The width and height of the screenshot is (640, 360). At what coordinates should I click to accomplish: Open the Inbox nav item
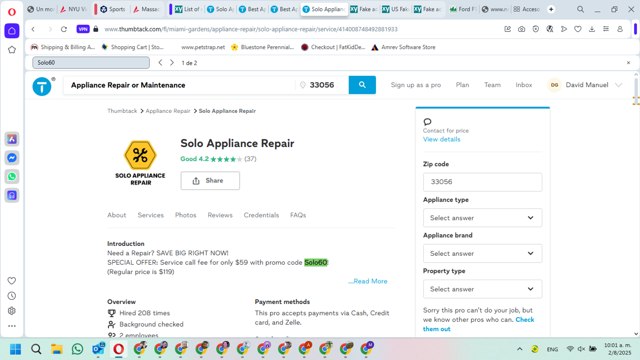pyautogui.click(x=524, y=85)
